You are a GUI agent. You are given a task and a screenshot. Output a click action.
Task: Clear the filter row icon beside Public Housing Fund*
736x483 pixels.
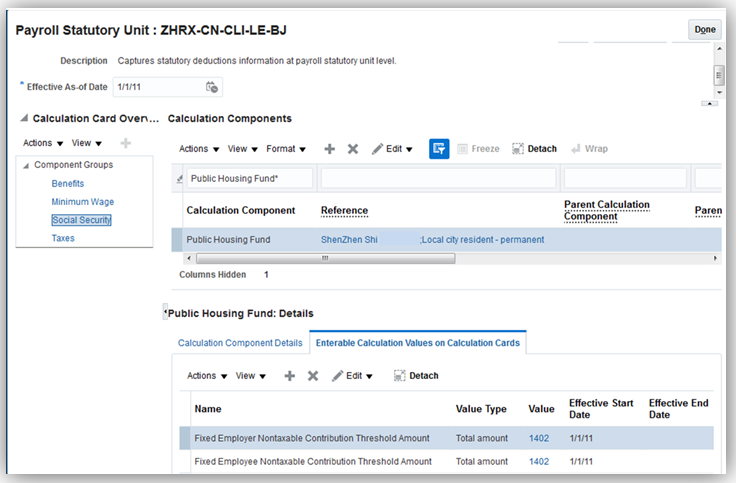(x=179, y=179)
